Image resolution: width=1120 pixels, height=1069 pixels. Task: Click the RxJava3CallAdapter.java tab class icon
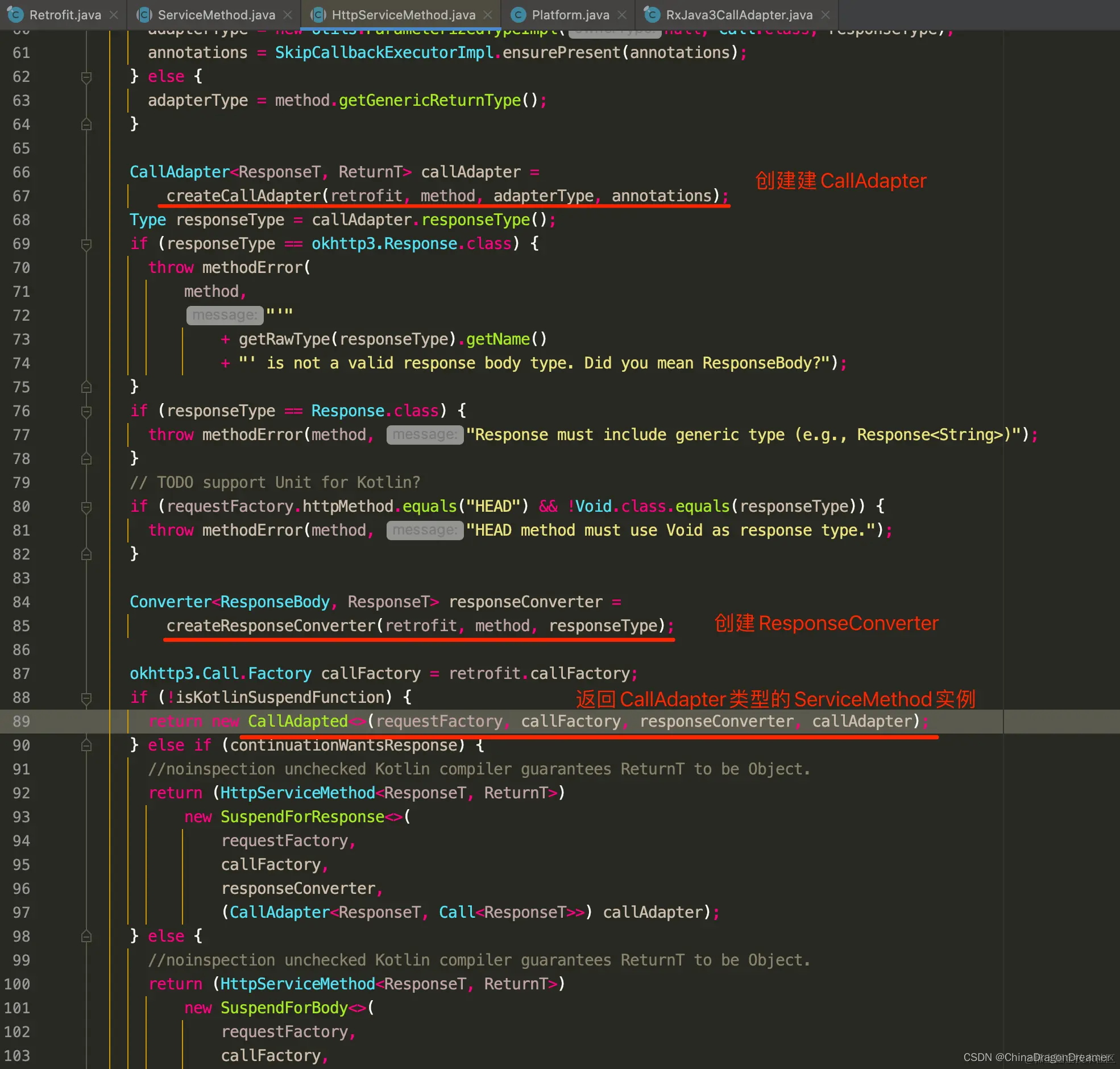[x=652, y=14]
